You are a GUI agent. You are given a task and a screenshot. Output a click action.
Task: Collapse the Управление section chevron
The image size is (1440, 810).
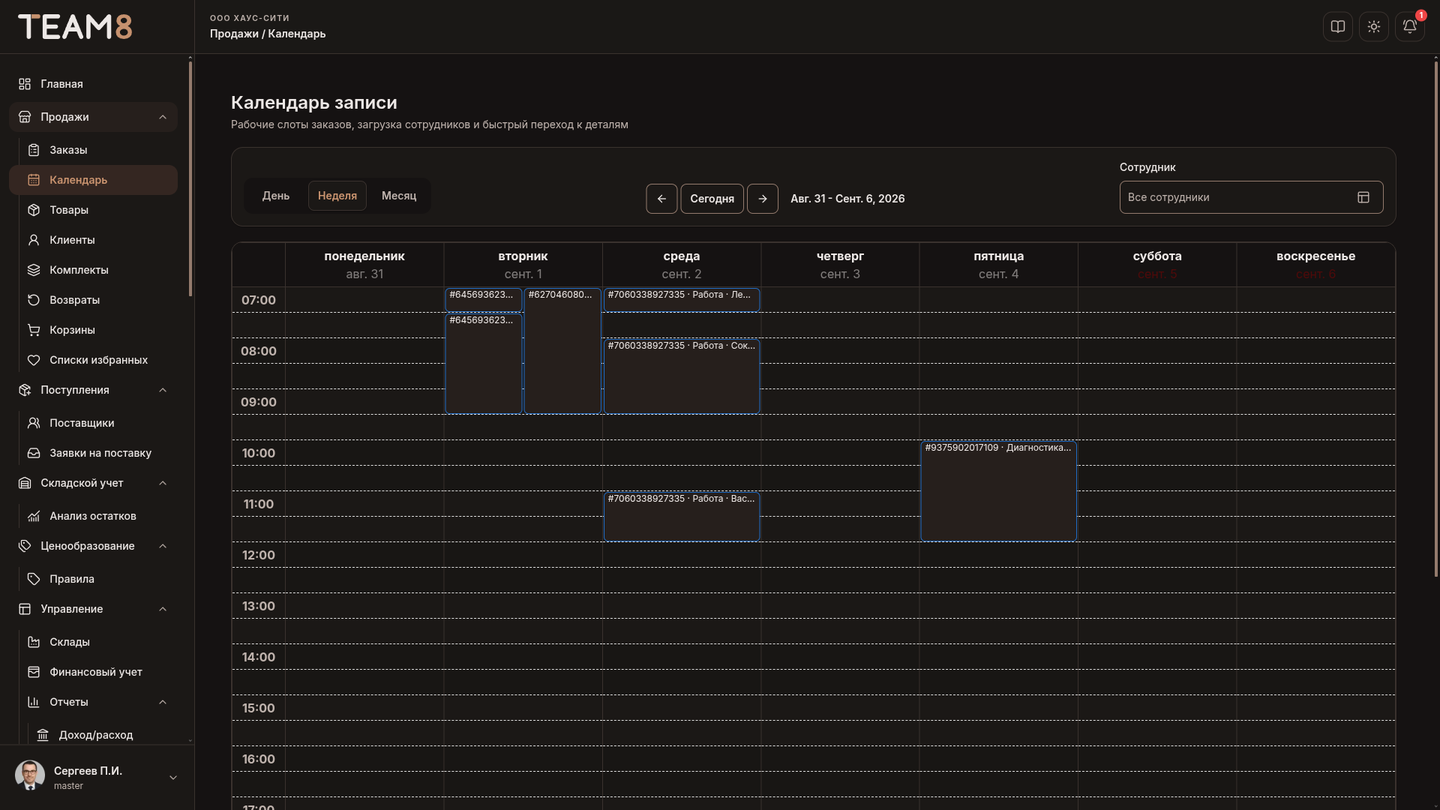coord(163,609)
